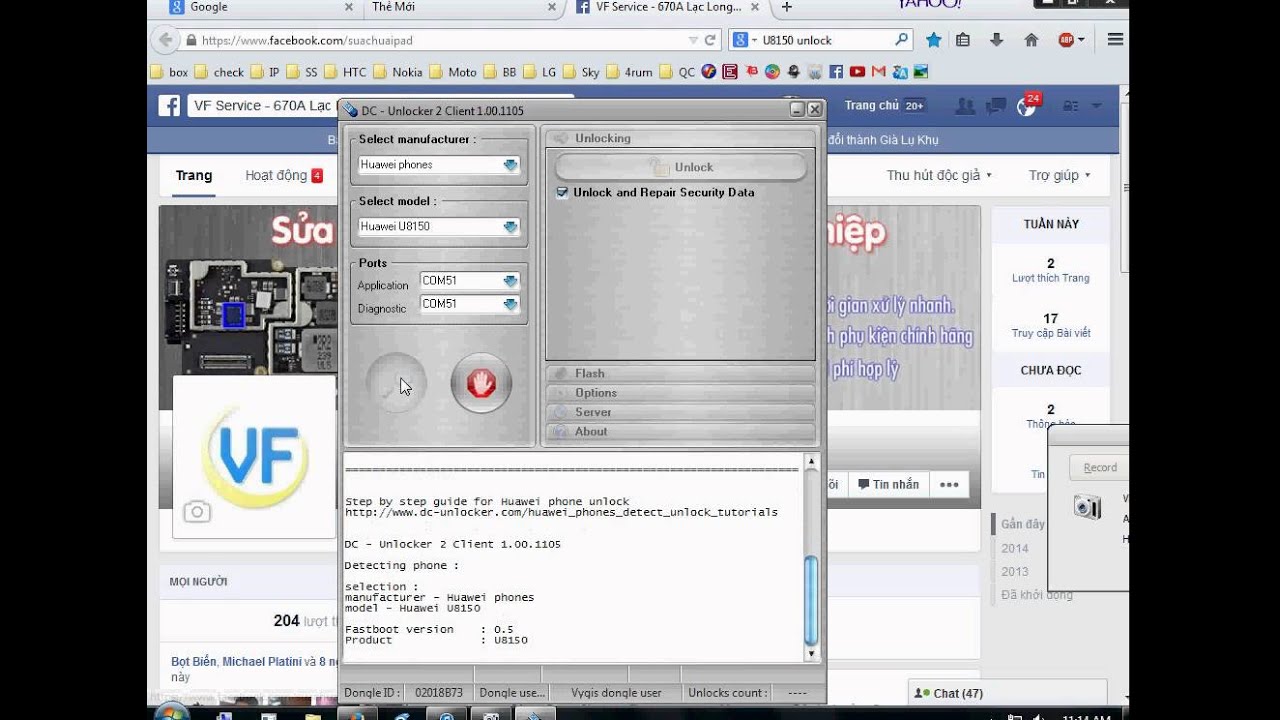Click Trang chủ in Facebook header

click(871, 105)
